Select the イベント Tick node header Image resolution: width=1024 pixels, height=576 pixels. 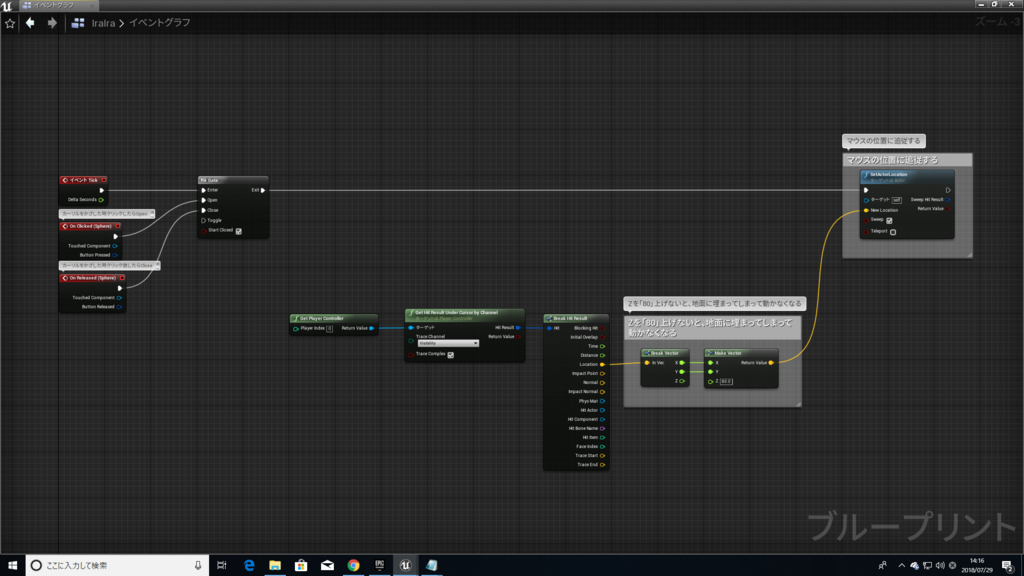84,180
